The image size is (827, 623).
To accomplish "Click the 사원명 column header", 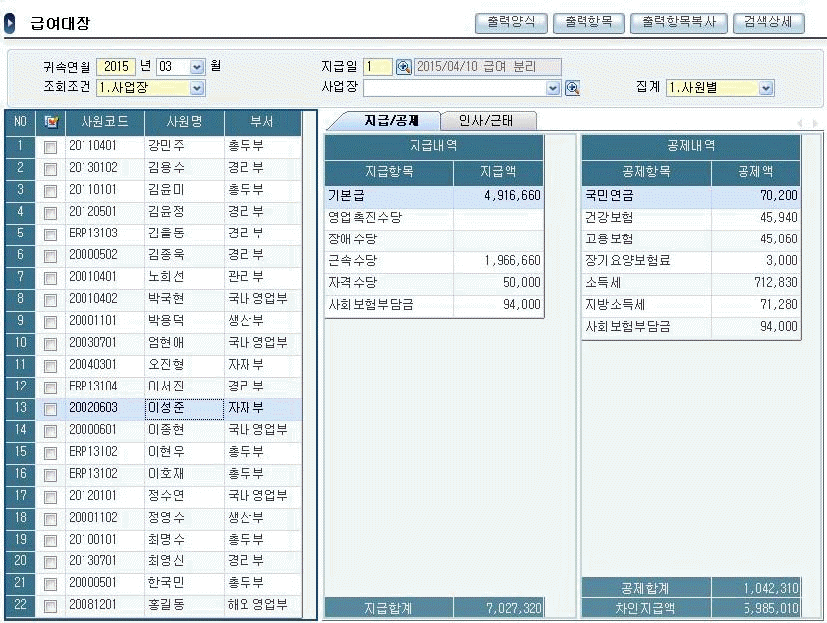I will tap(183, 122).
